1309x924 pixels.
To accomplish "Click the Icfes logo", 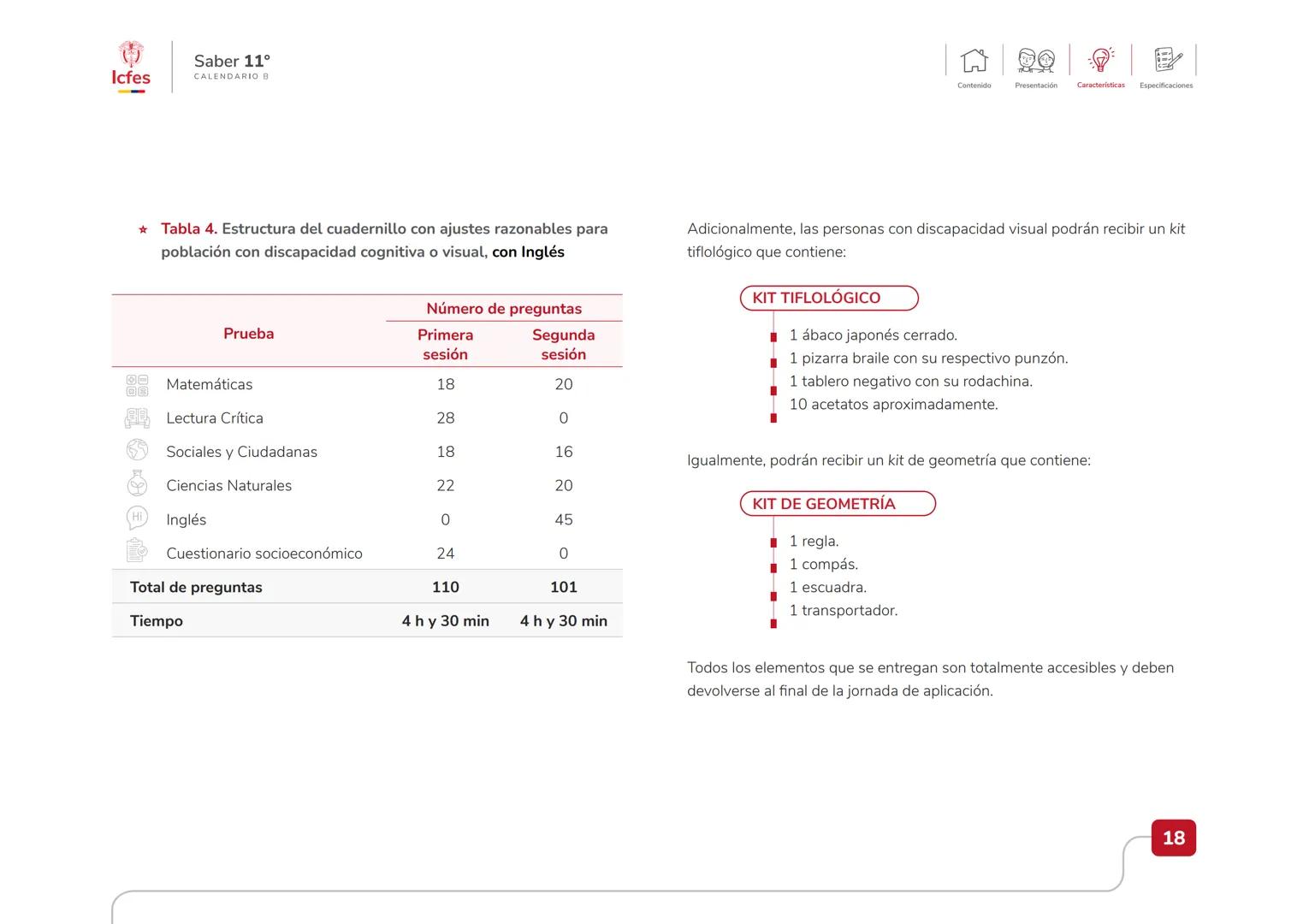I will 131,67.
